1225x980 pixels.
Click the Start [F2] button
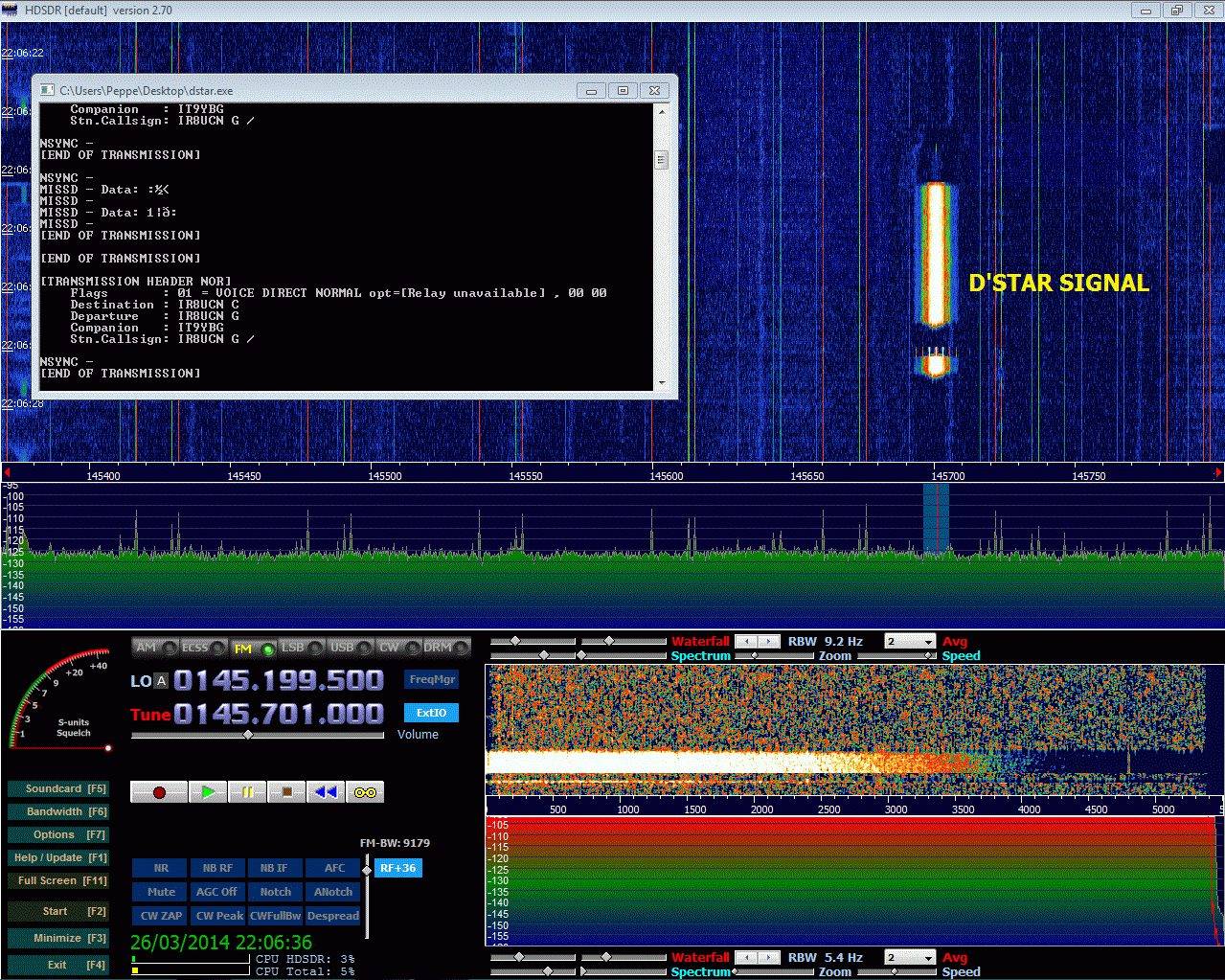pyautogui.click(x=57, y=912)
